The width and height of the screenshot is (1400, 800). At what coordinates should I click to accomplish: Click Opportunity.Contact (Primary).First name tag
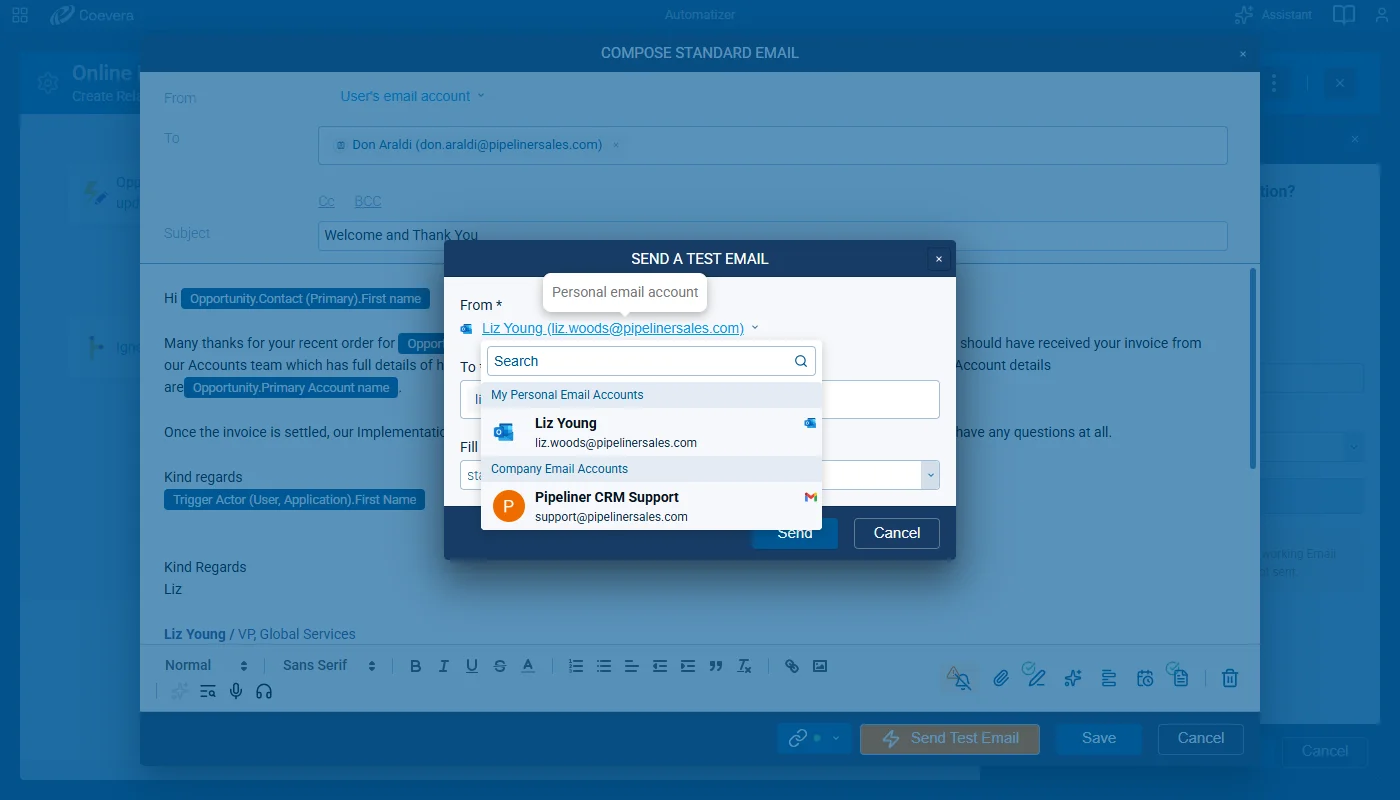[x=305, y=298]
